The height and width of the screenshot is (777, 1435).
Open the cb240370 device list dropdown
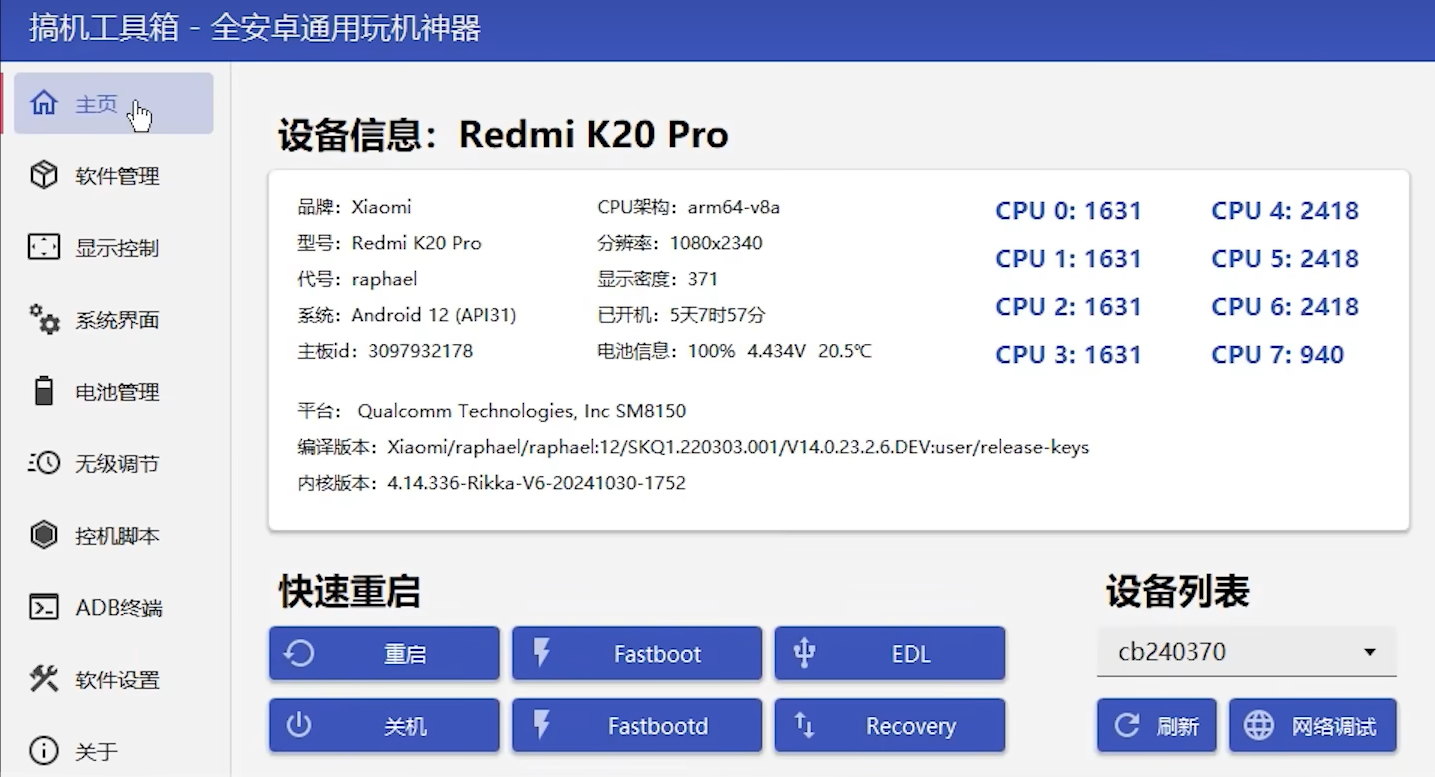coord(1230,652)
